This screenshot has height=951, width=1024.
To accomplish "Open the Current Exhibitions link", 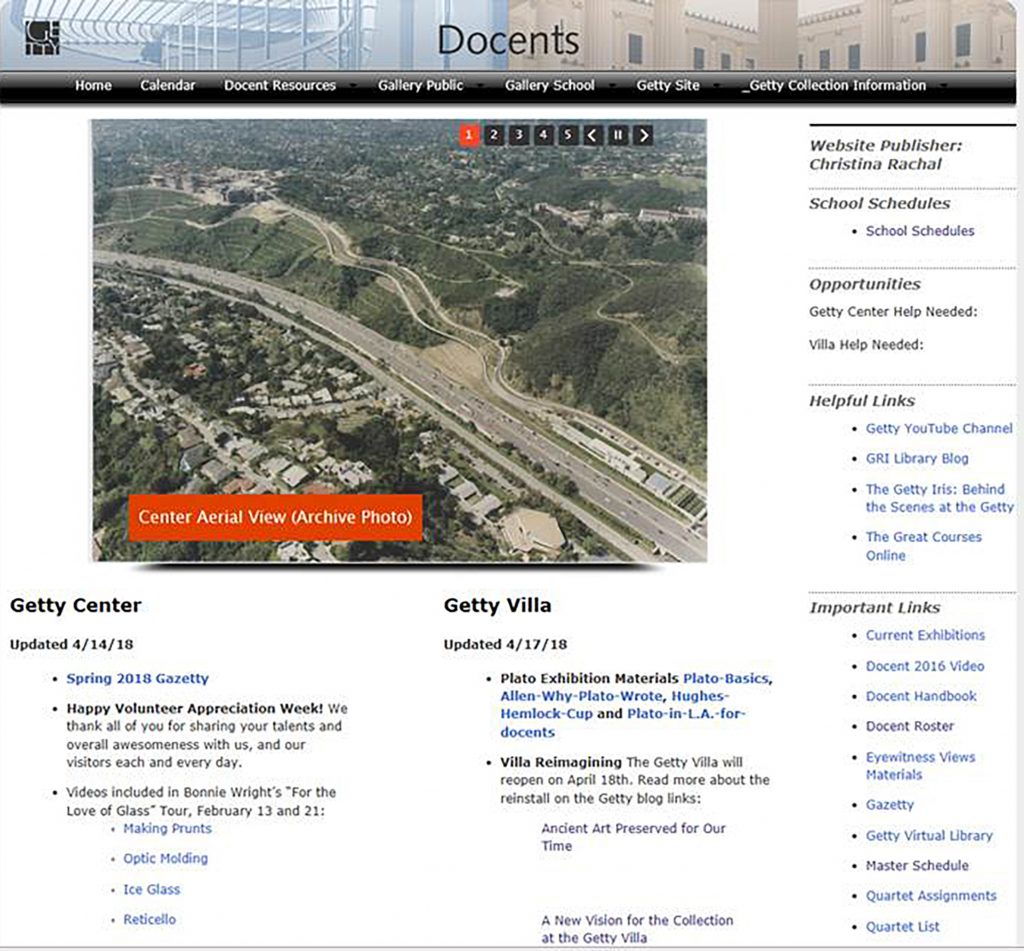I will pos(925,635).
